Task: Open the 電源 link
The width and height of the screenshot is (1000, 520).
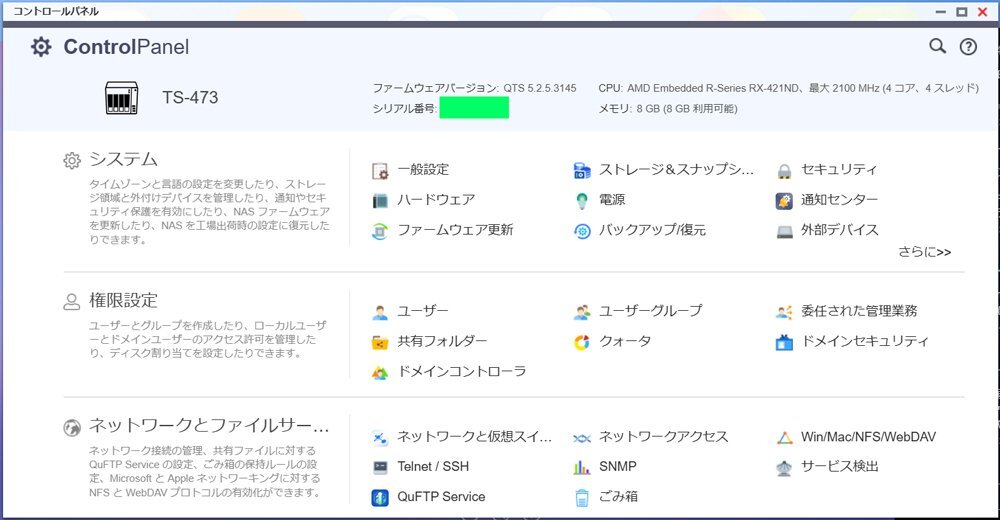Action: [x=612, y=200]
